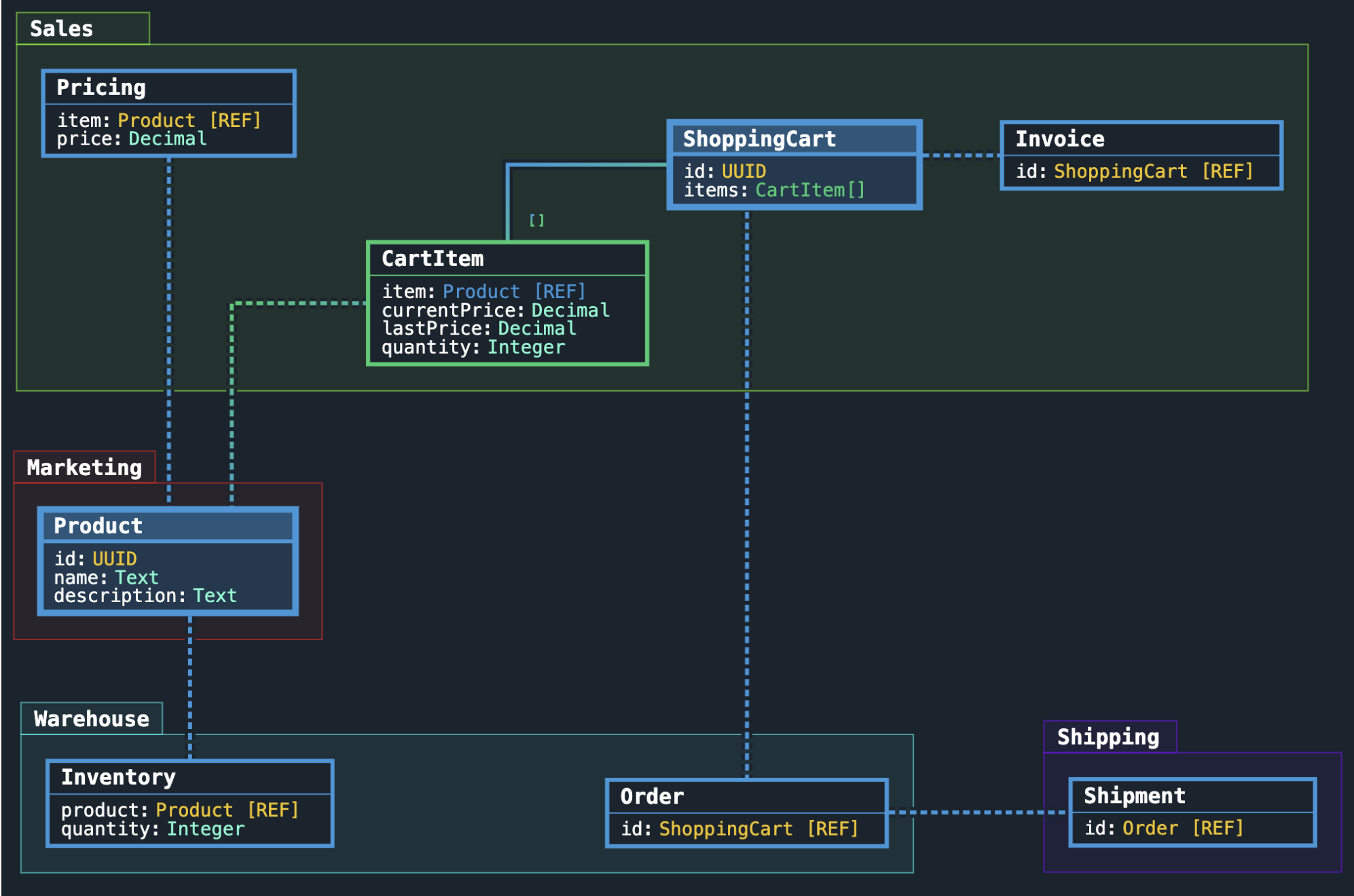Click the Pricing entity title bar
This screenshot has width=1354, height=896.
pyautogui.click(x=100, y=88)
